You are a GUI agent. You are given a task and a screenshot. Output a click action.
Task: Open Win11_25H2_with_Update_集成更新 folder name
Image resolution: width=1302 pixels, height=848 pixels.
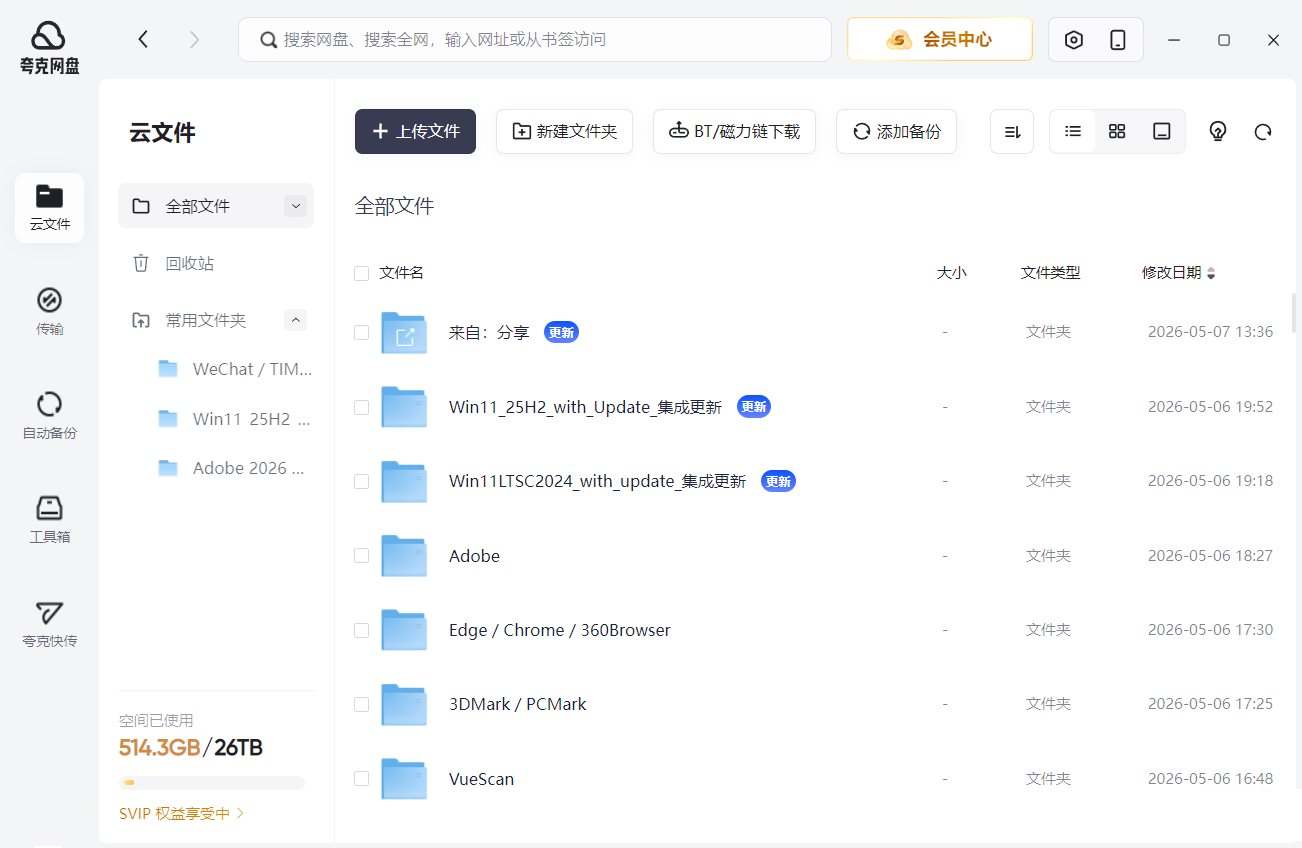coord(585,407)
